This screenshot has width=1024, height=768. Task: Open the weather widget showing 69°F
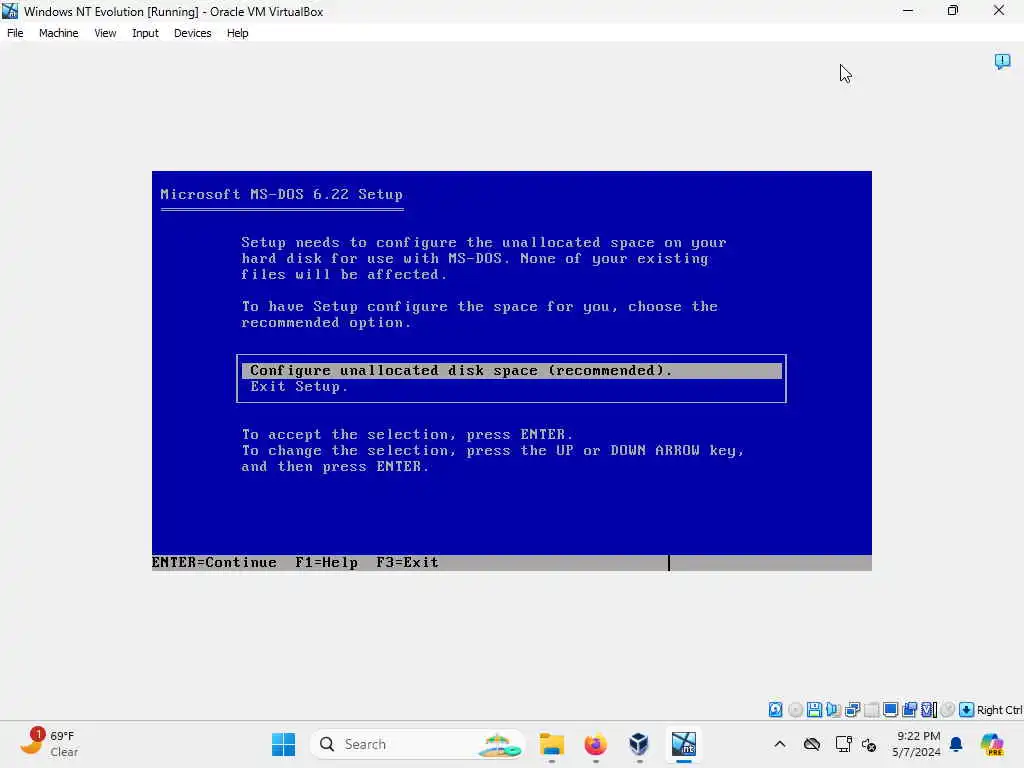click(x=49, y=743)
